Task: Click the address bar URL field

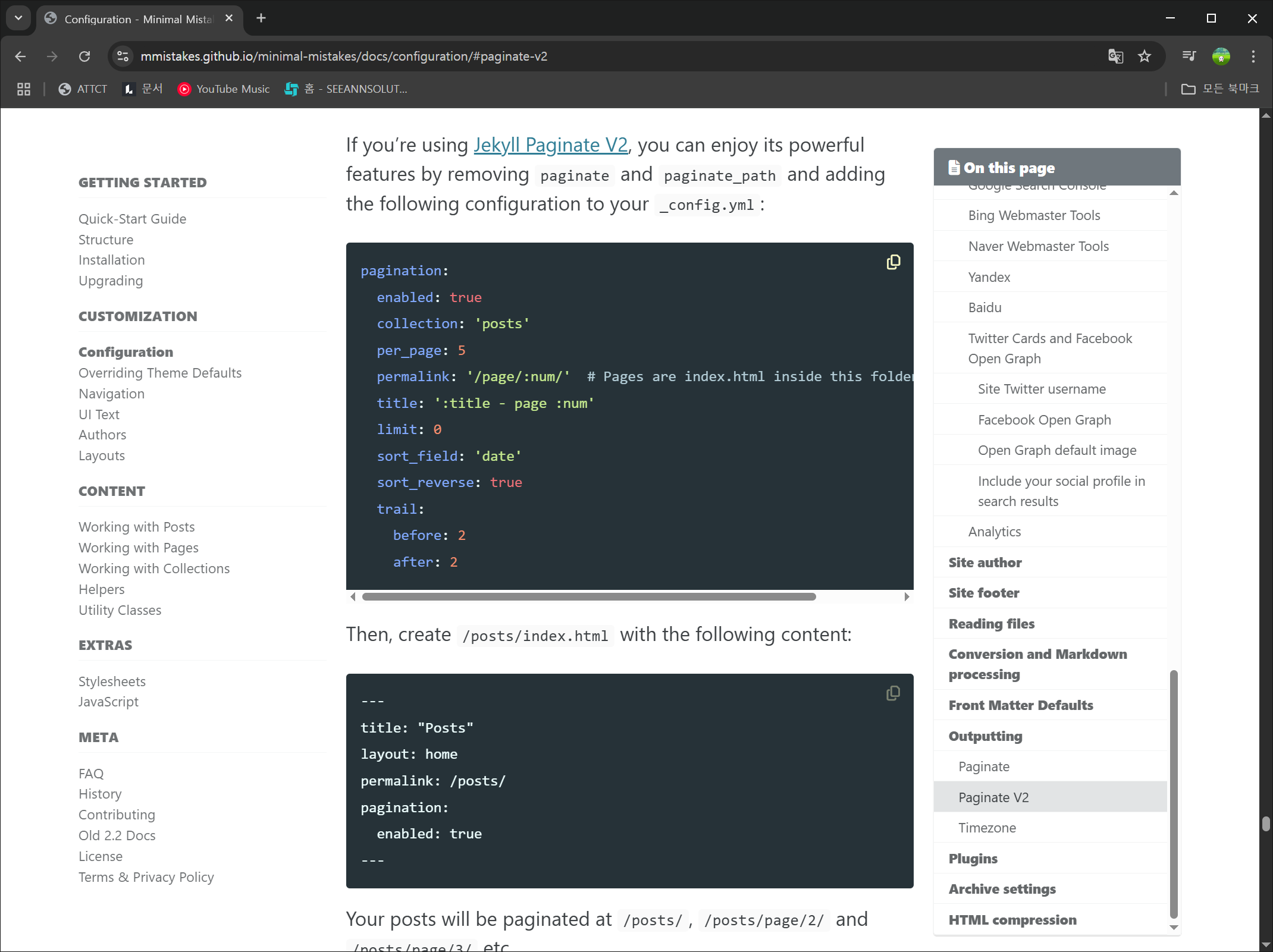Action: [x=595, y=56]
